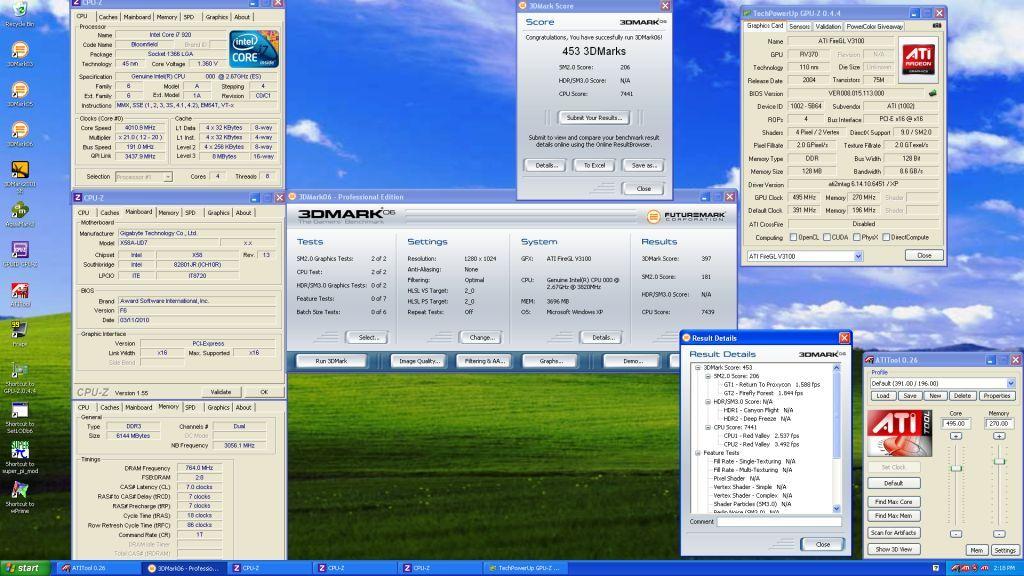Viewport: 1024px width, 576px height.
Task: Open SPD tab in CPU-Z window showing Memory
Action: pyautogui.click(x=190, y=407)
